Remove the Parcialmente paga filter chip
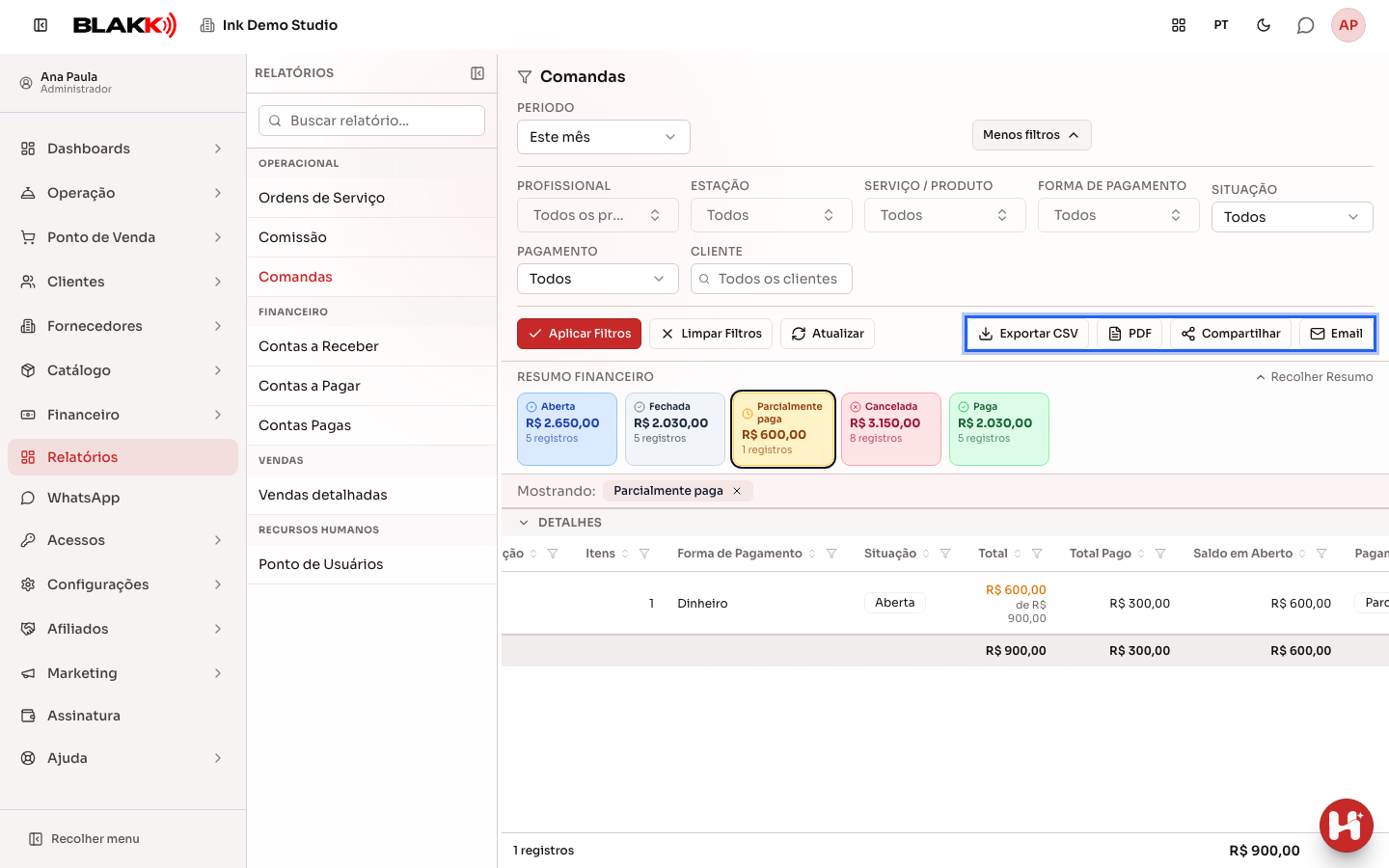 [737, 491]
